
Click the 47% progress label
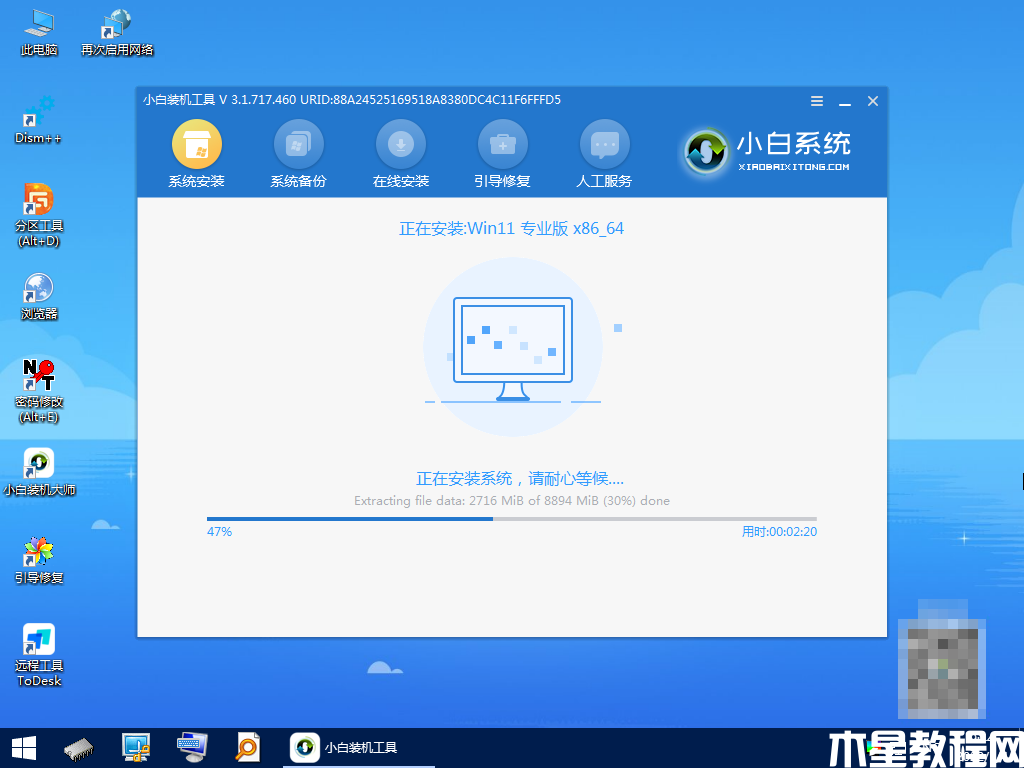coord(219,532)
